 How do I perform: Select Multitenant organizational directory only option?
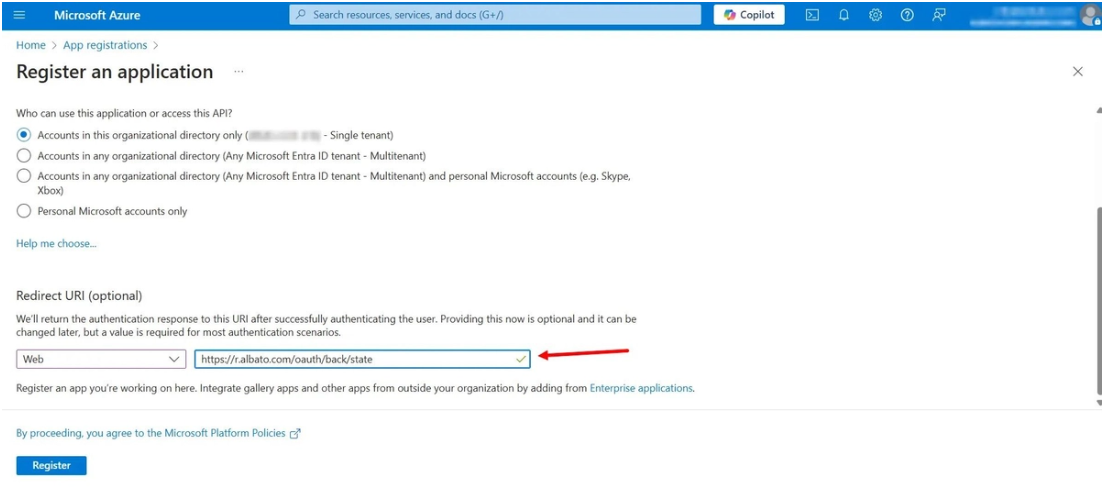pos(24,156)
